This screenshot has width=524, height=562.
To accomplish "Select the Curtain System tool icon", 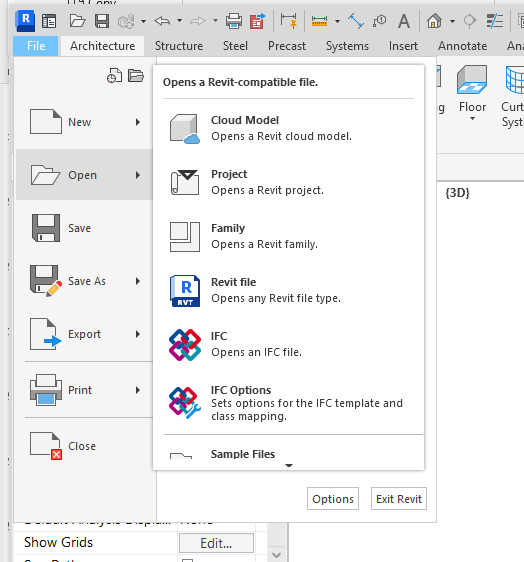I will tap(514, 80).
